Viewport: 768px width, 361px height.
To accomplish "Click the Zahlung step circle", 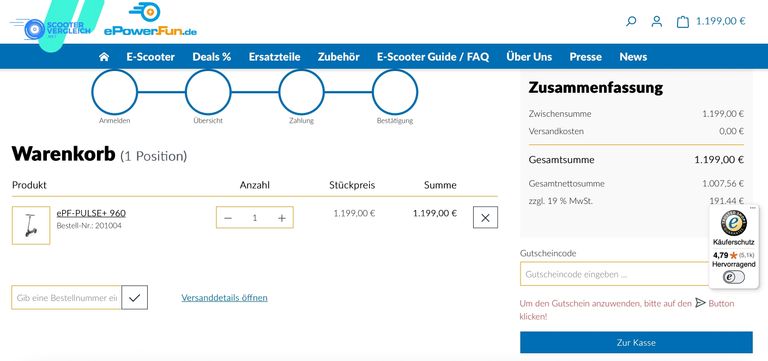I will 301,92.
